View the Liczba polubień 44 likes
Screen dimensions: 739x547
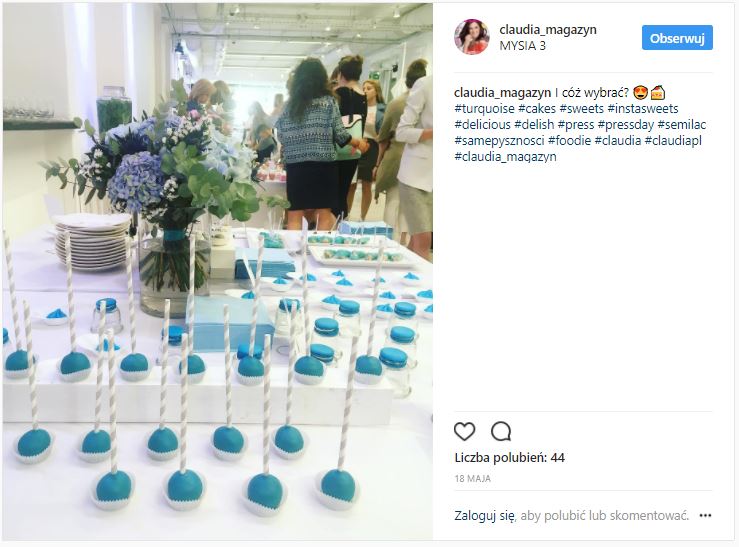pyautogui.click(x=509, y=458)
